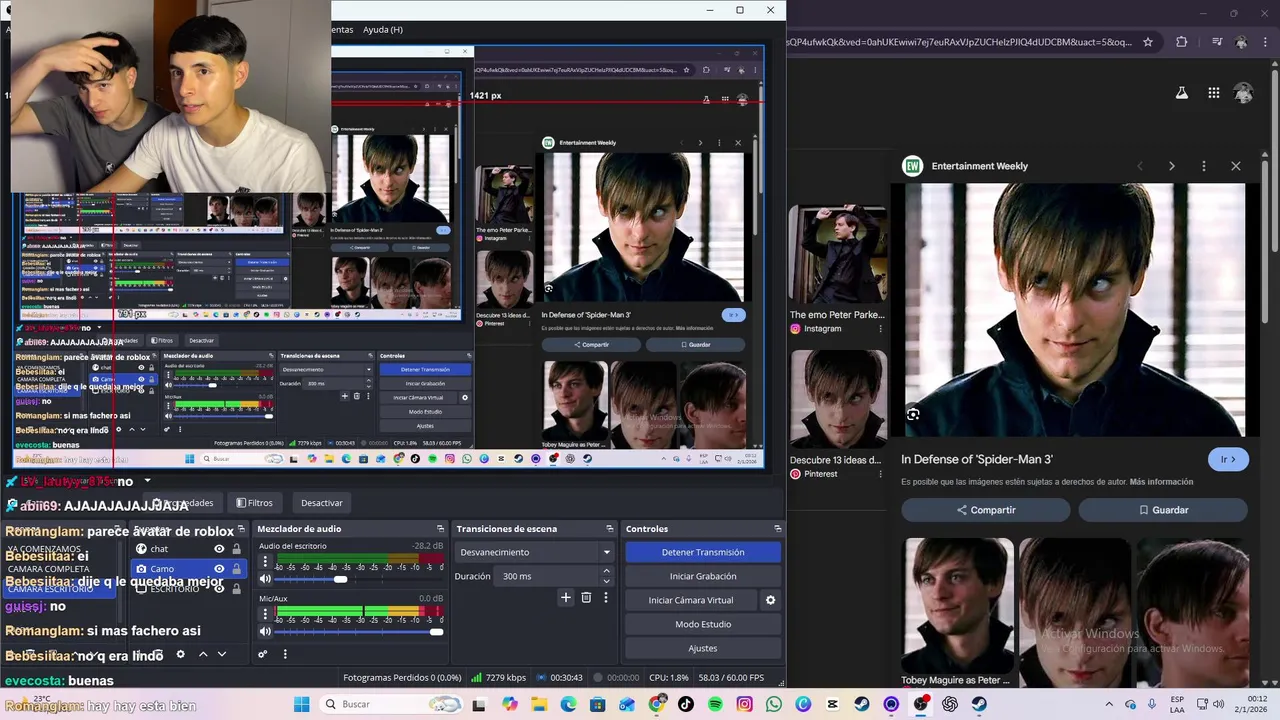Open Instagram from the taskbar
This screenshot has width=1280, height=720.
744,704
